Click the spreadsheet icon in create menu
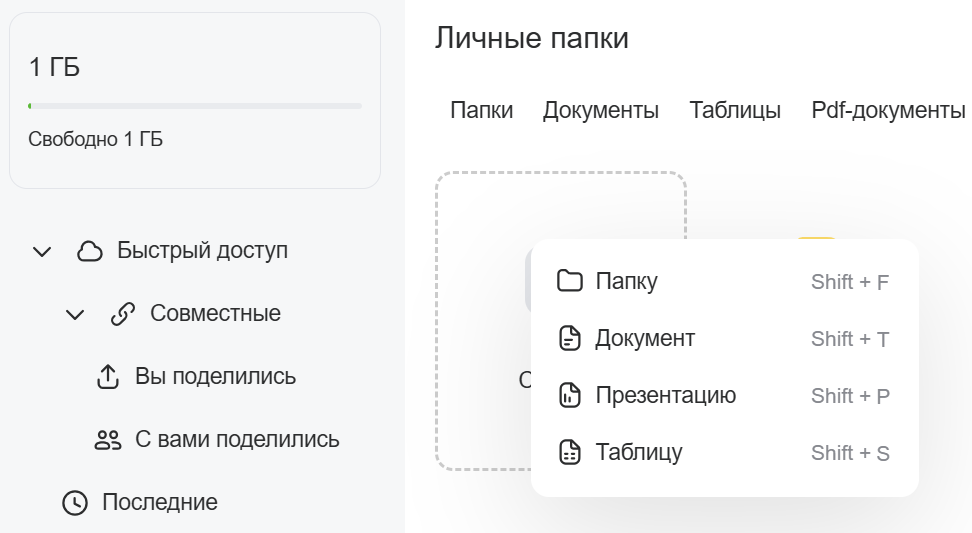This screenshot has height=533, width=972. [569, 453]
